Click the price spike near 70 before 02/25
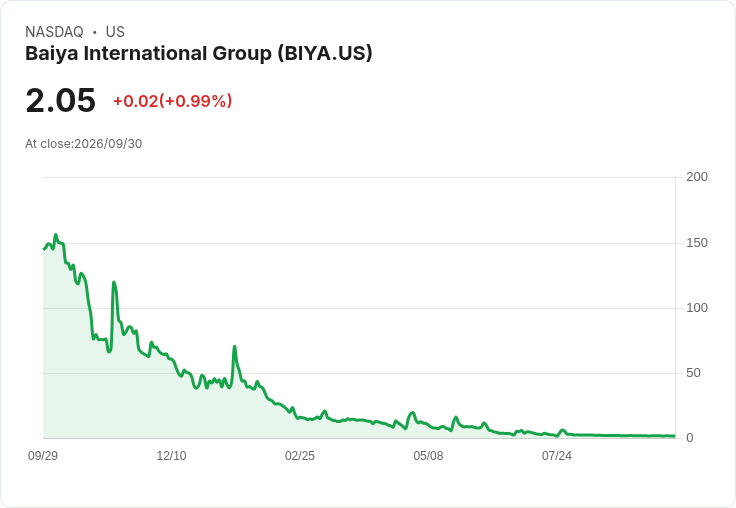 [234, 346]
